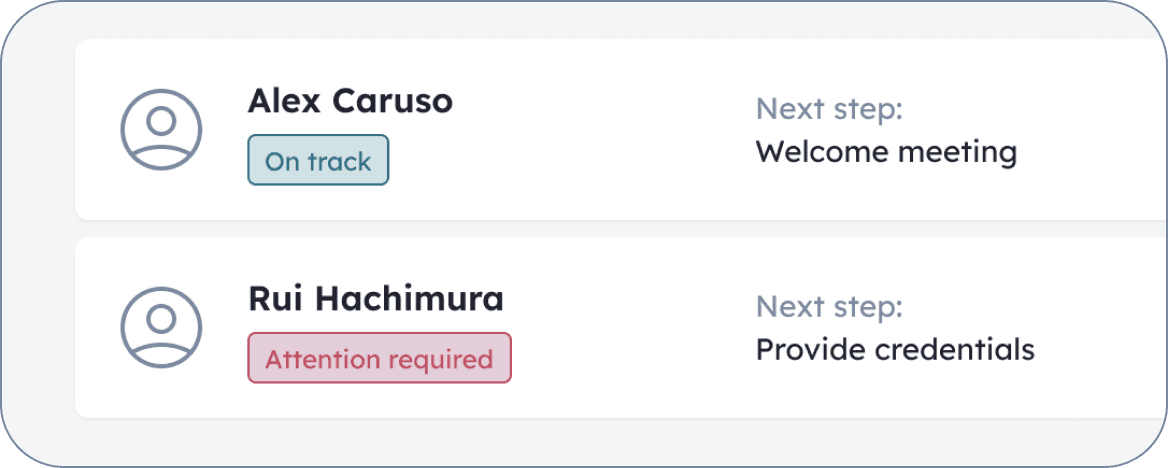Click the gray gap between the two cards
1168x468 pixels.
click(x=600, y=229)
